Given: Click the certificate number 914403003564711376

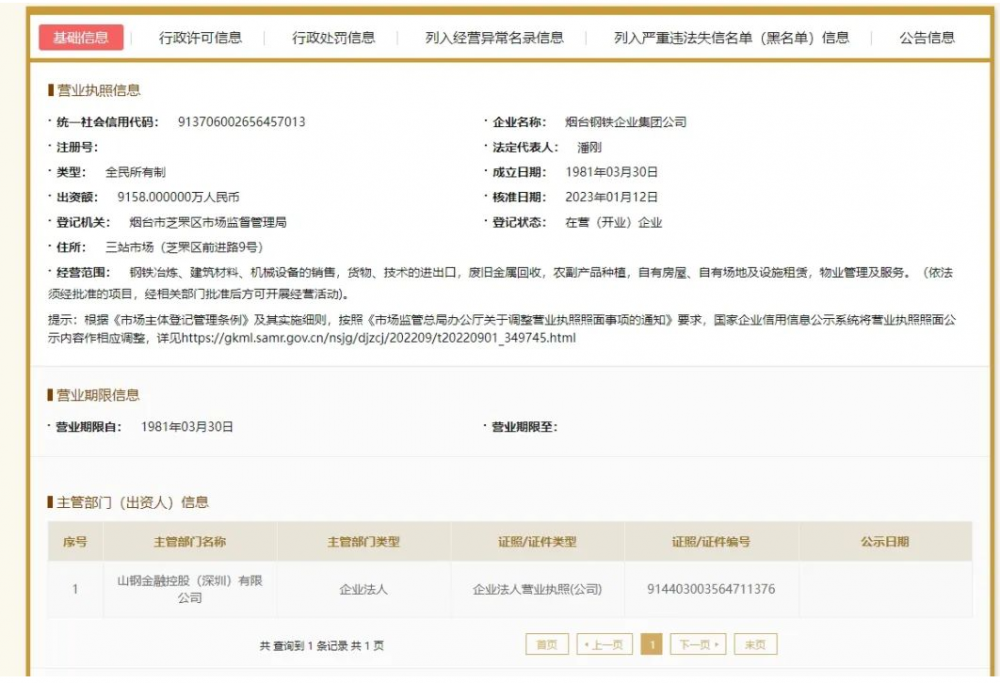Looking at the screenshot, I should click(x=711, y=589).
